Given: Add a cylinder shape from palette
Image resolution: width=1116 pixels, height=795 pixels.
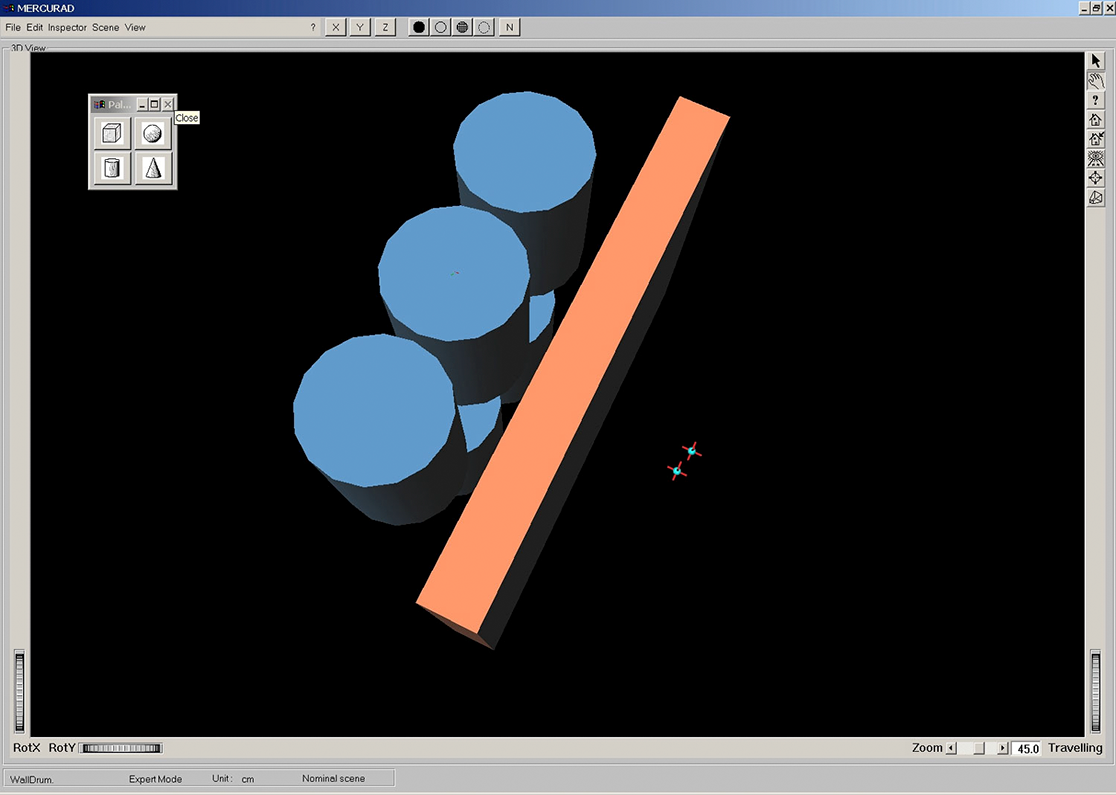Looking at the screenshot, I should pos(112,168).
